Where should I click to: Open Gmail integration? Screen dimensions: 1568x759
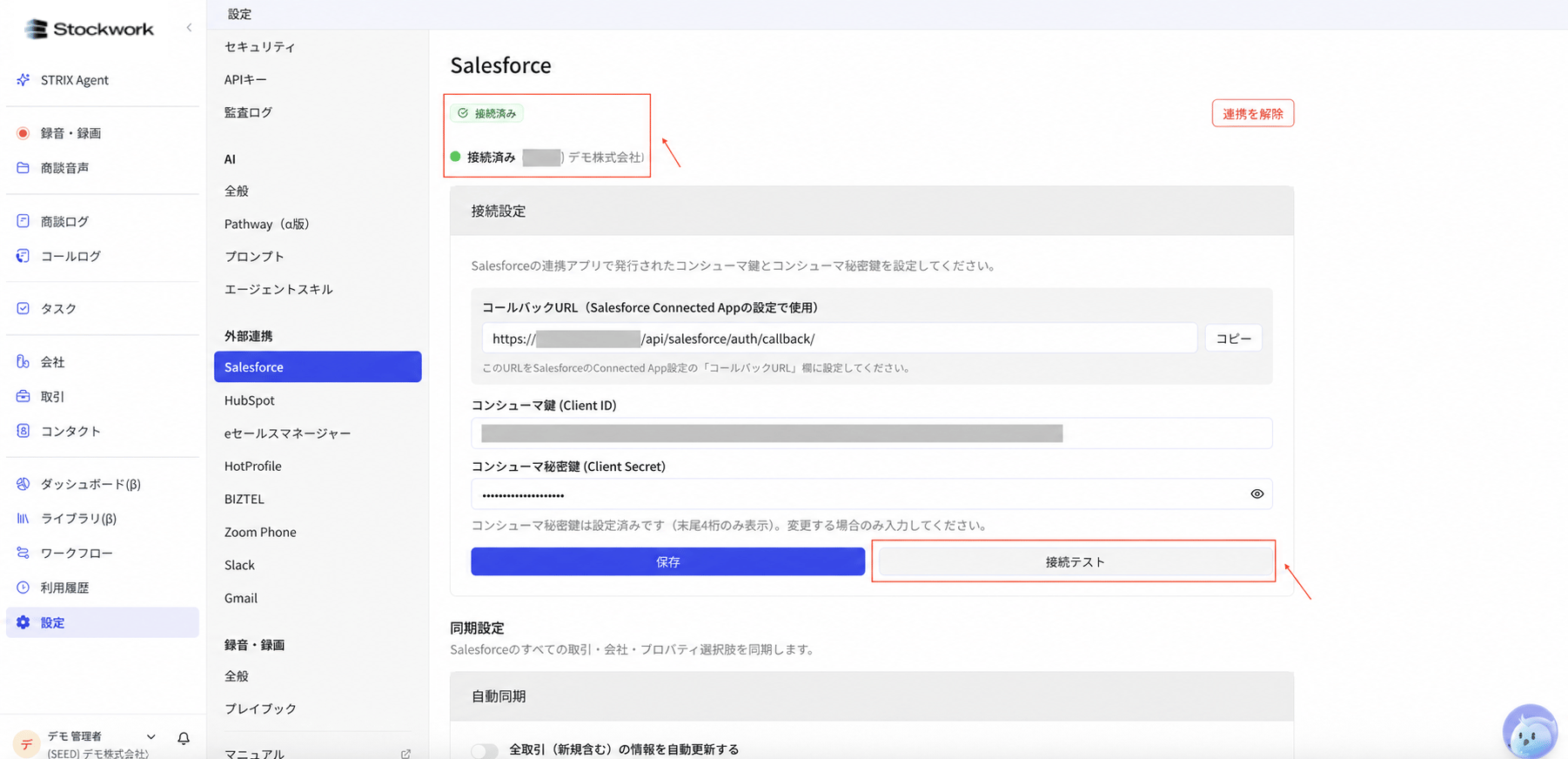point(241,598)
